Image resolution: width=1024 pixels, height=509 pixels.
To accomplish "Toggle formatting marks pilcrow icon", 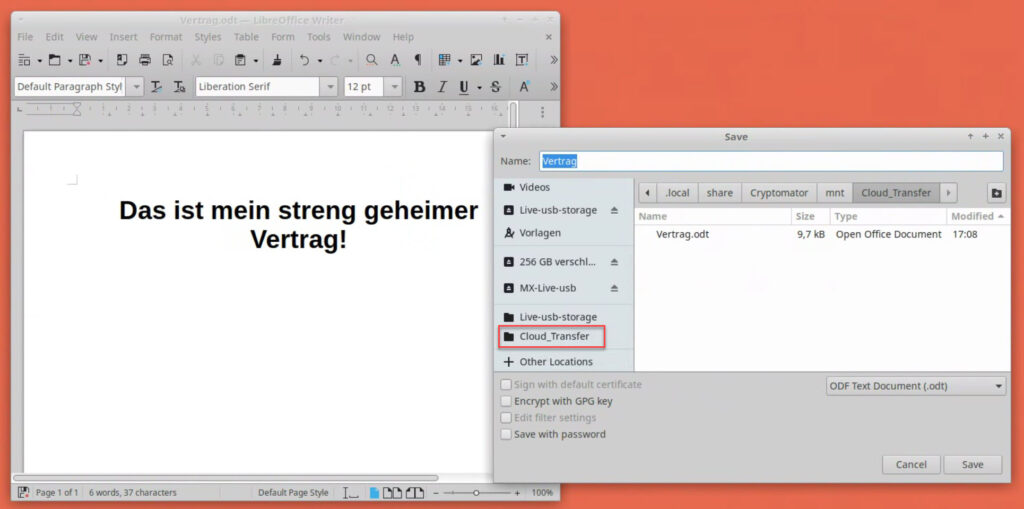I will pos(417,60).
